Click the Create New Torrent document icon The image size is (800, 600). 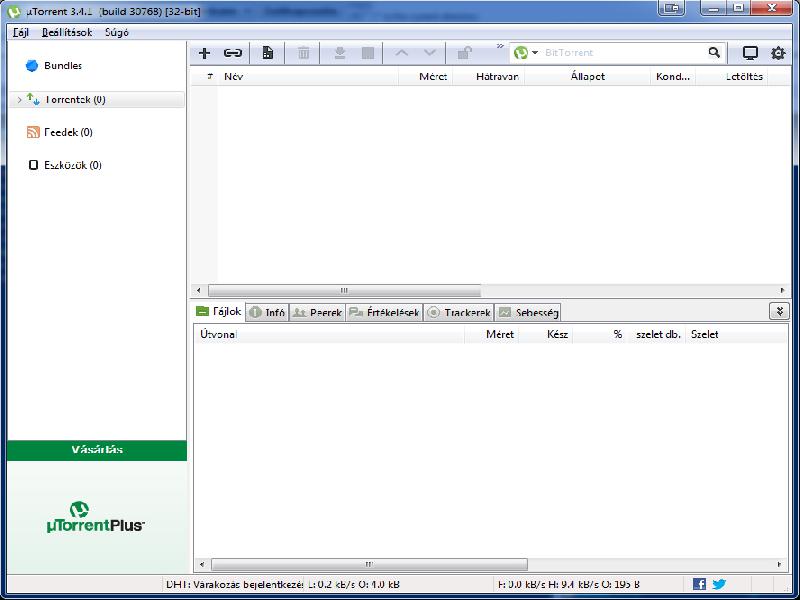coord(268,53)
